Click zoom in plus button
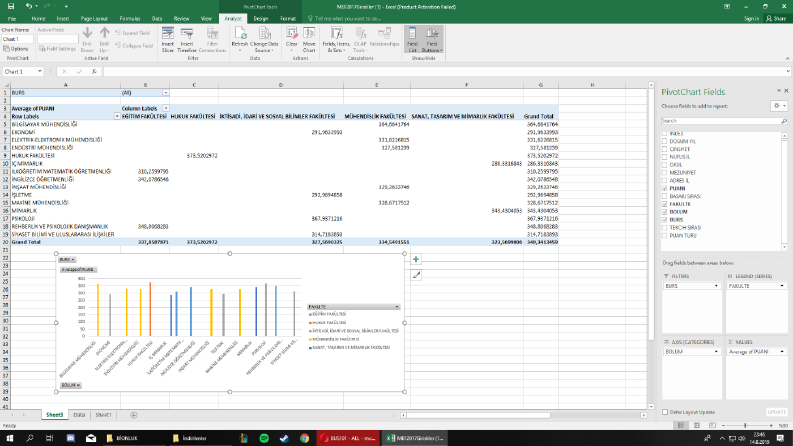 (771, 426)
